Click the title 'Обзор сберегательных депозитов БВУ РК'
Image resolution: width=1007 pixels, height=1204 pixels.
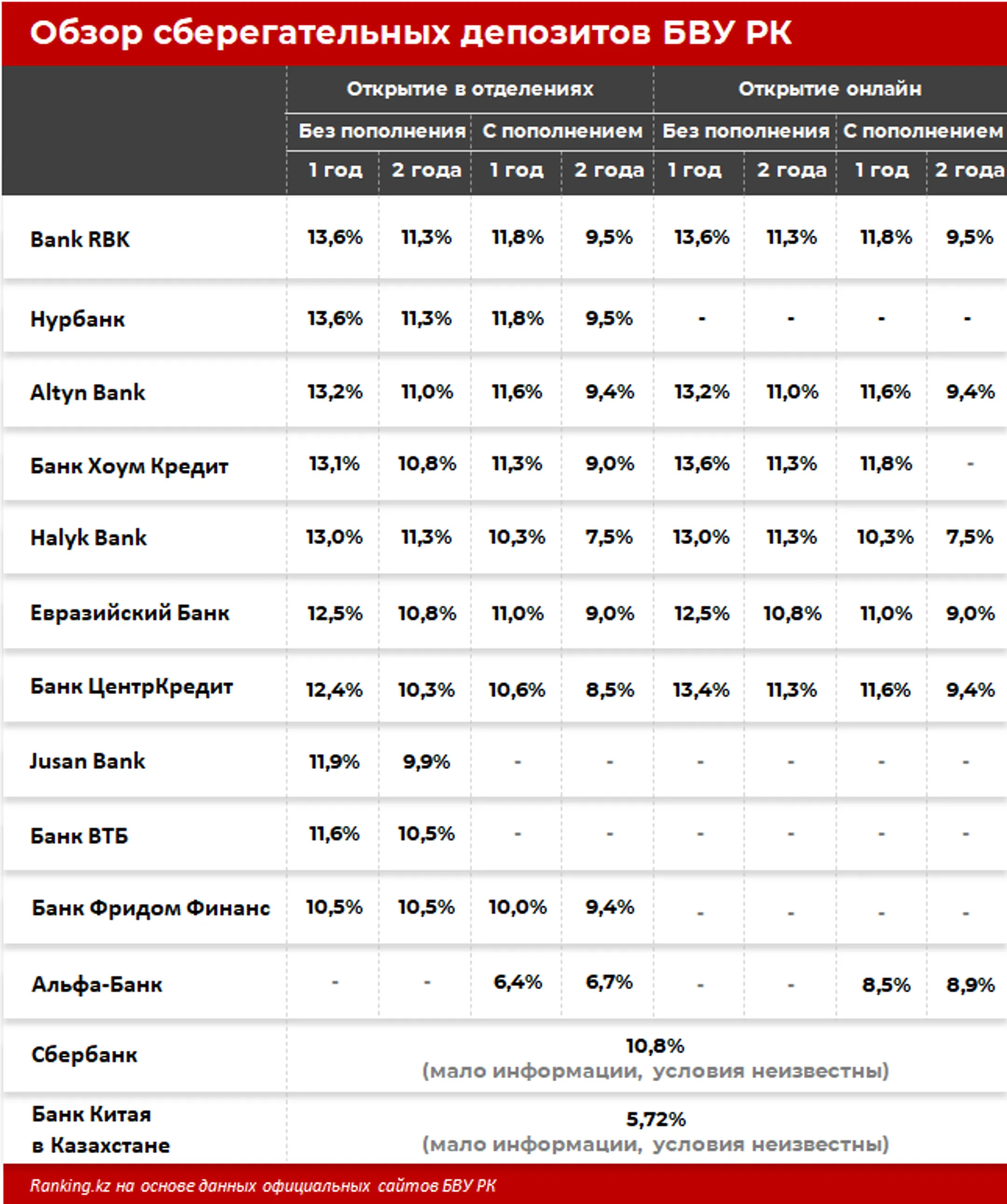[x=410, y=33]
